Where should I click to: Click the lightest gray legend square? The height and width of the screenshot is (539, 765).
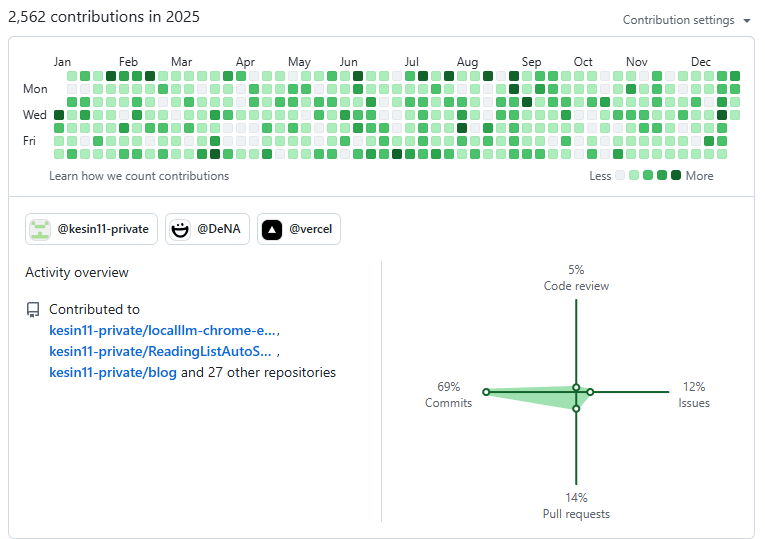(x=620, y=175)
